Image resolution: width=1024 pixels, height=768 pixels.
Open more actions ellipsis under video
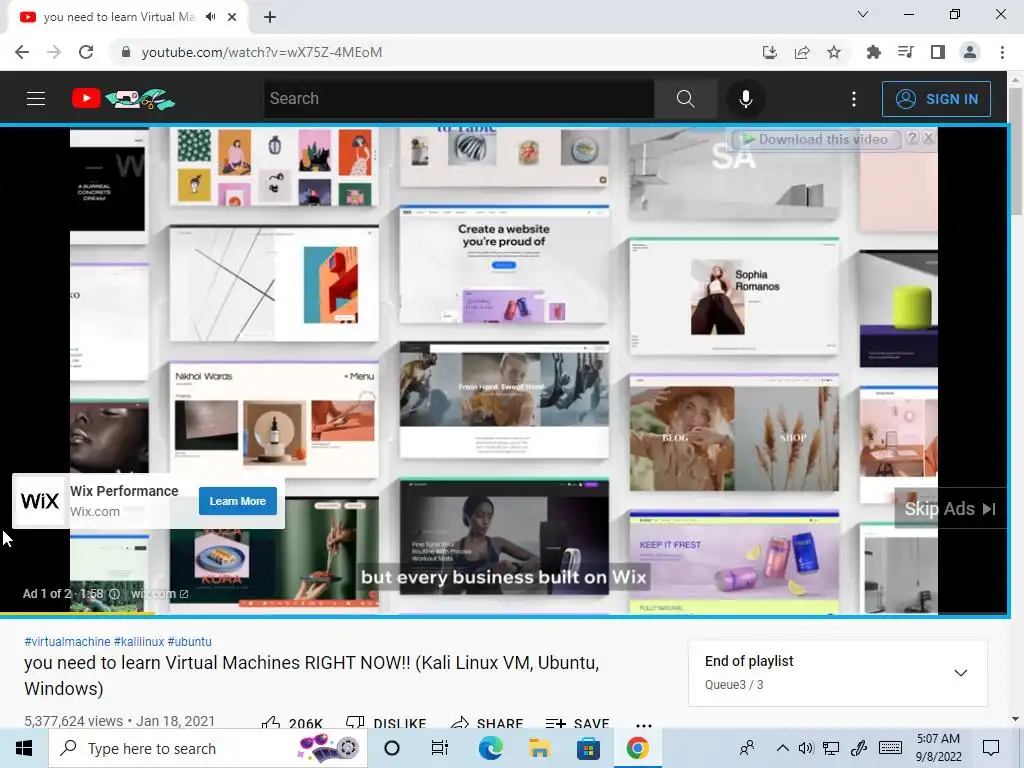[x=644, y=724]
